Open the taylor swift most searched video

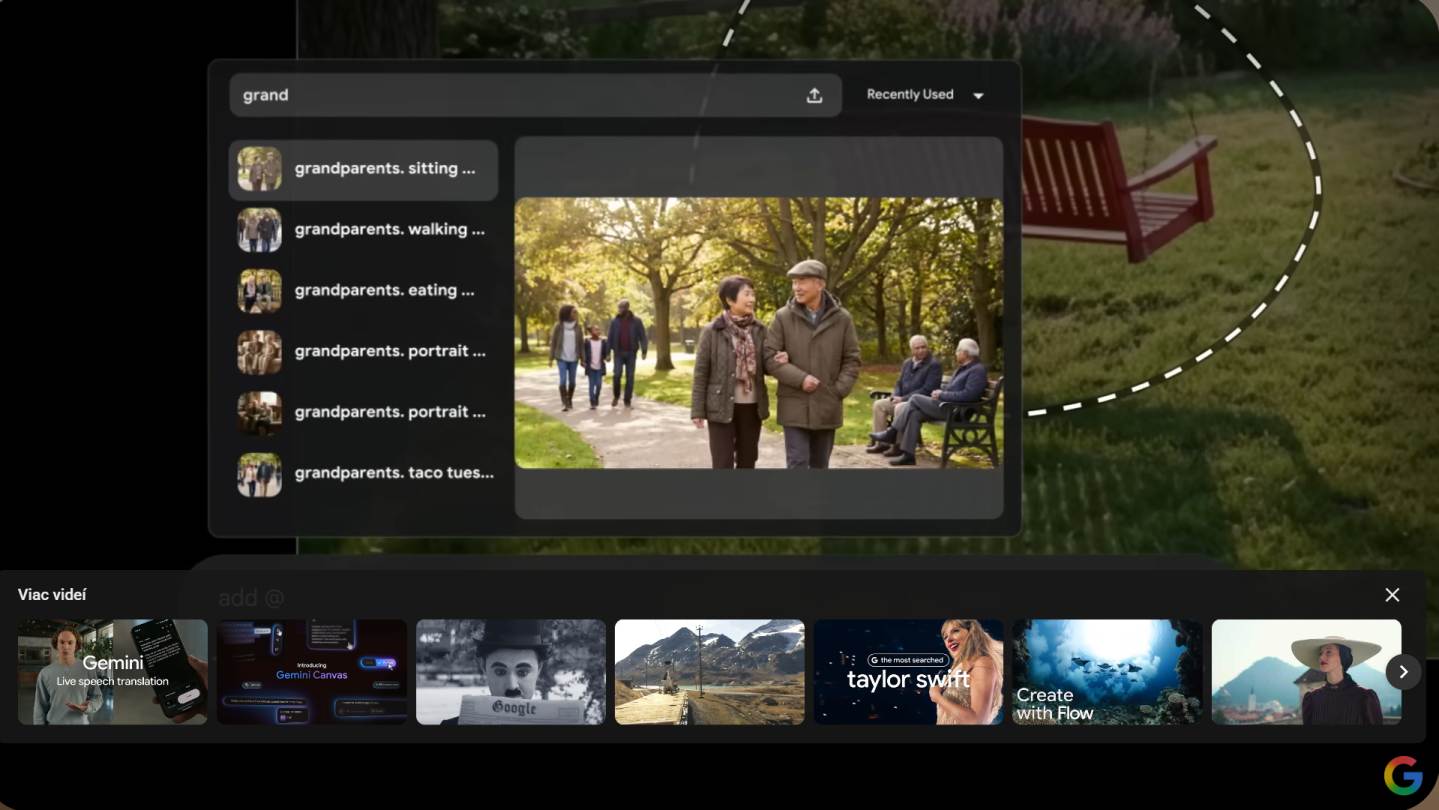[x=908, y=671]
